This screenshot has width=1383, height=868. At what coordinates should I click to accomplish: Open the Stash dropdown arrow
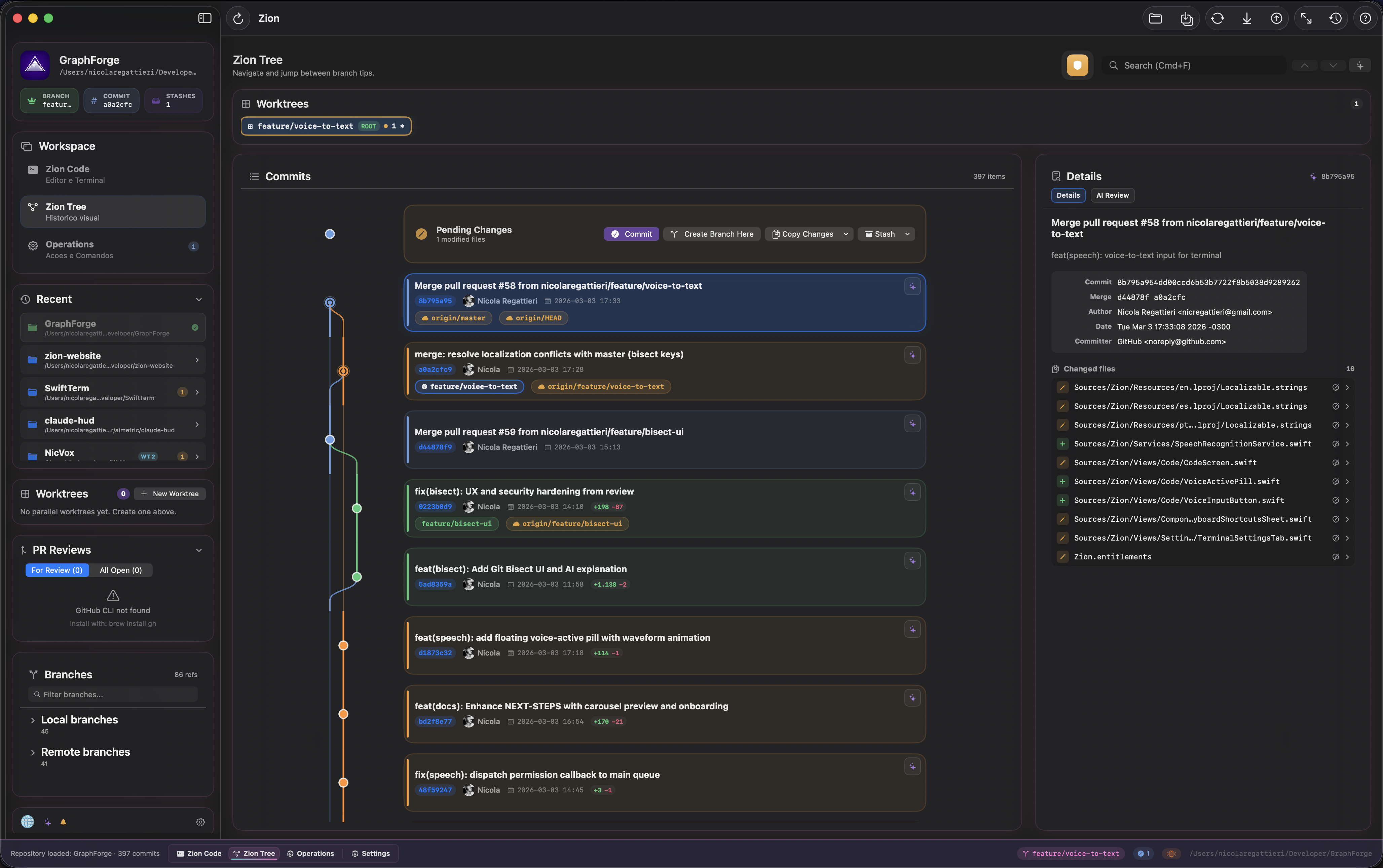(x=907, y=234)
